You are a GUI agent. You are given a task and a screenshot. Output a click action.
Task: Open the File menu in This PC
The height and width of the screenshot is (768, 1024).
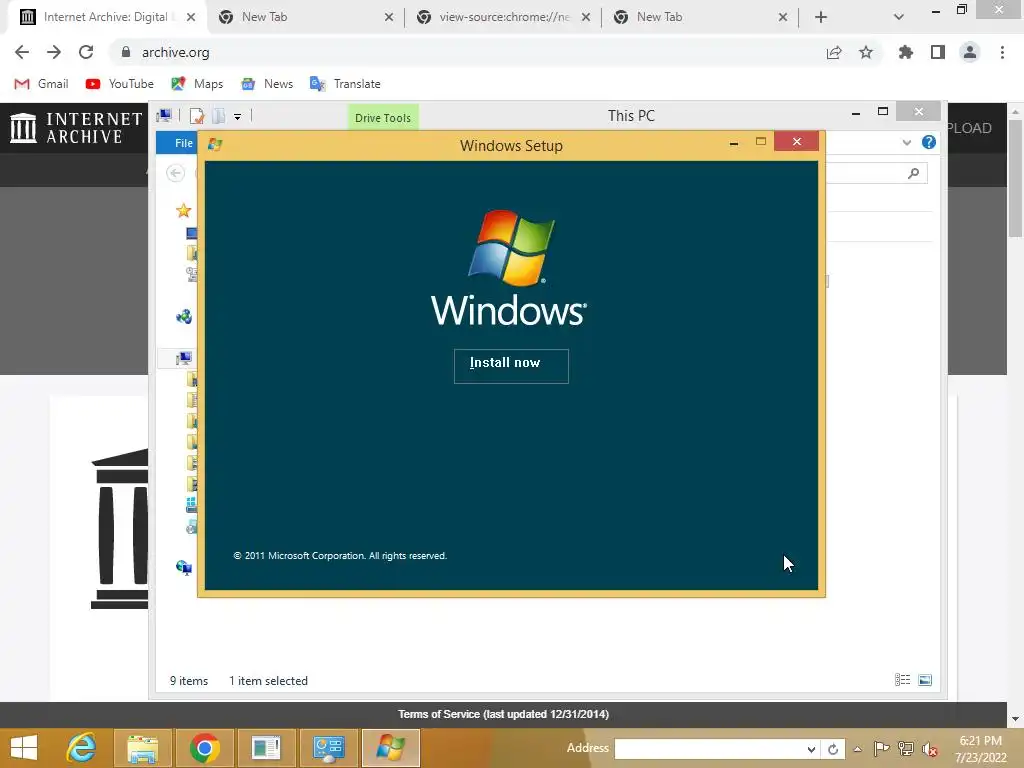(x=178, y=143)
